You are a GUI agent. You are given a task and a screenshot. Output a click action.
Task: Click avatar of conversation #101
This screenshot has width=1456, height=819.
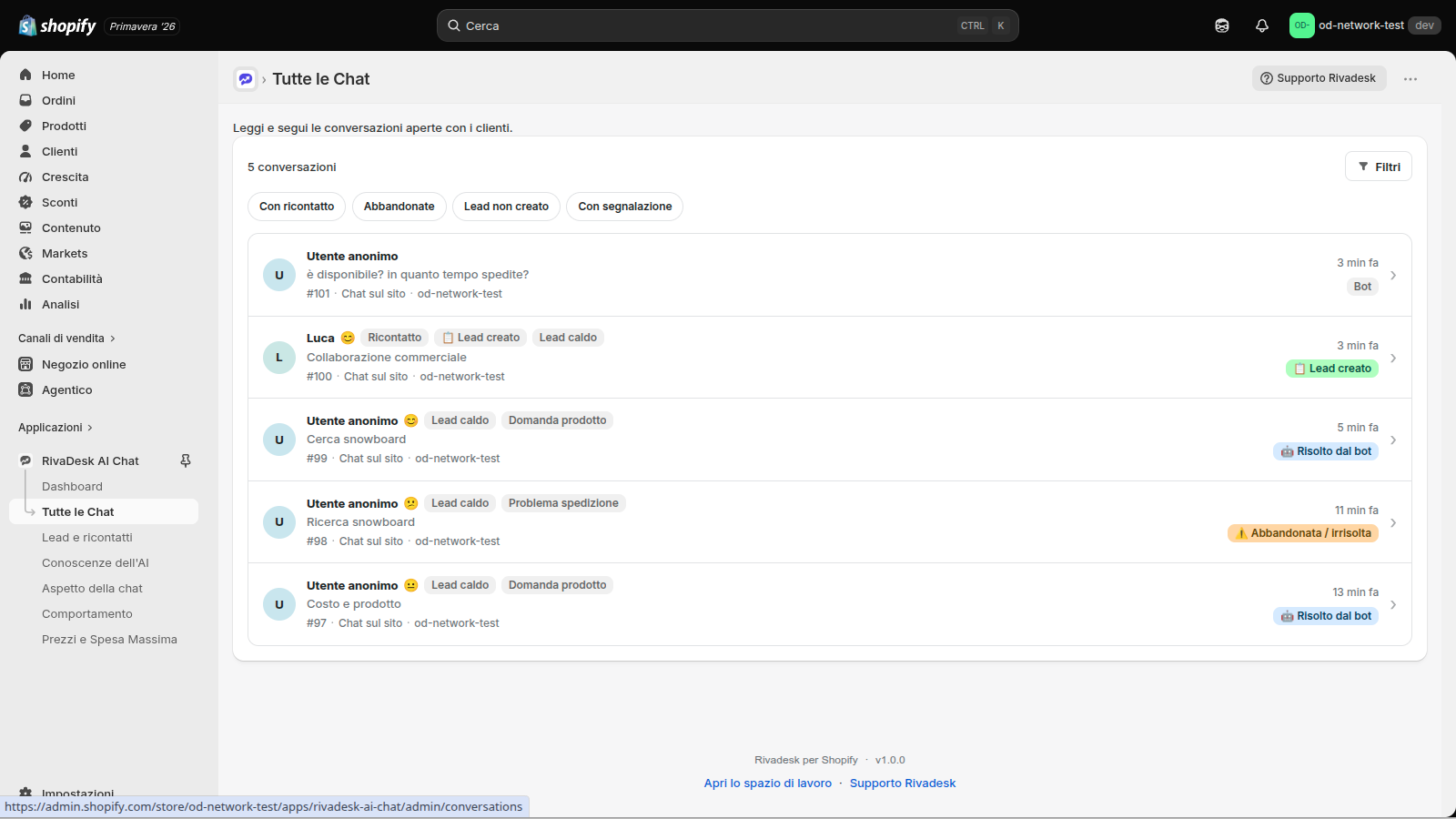click(x=279, y=275)
